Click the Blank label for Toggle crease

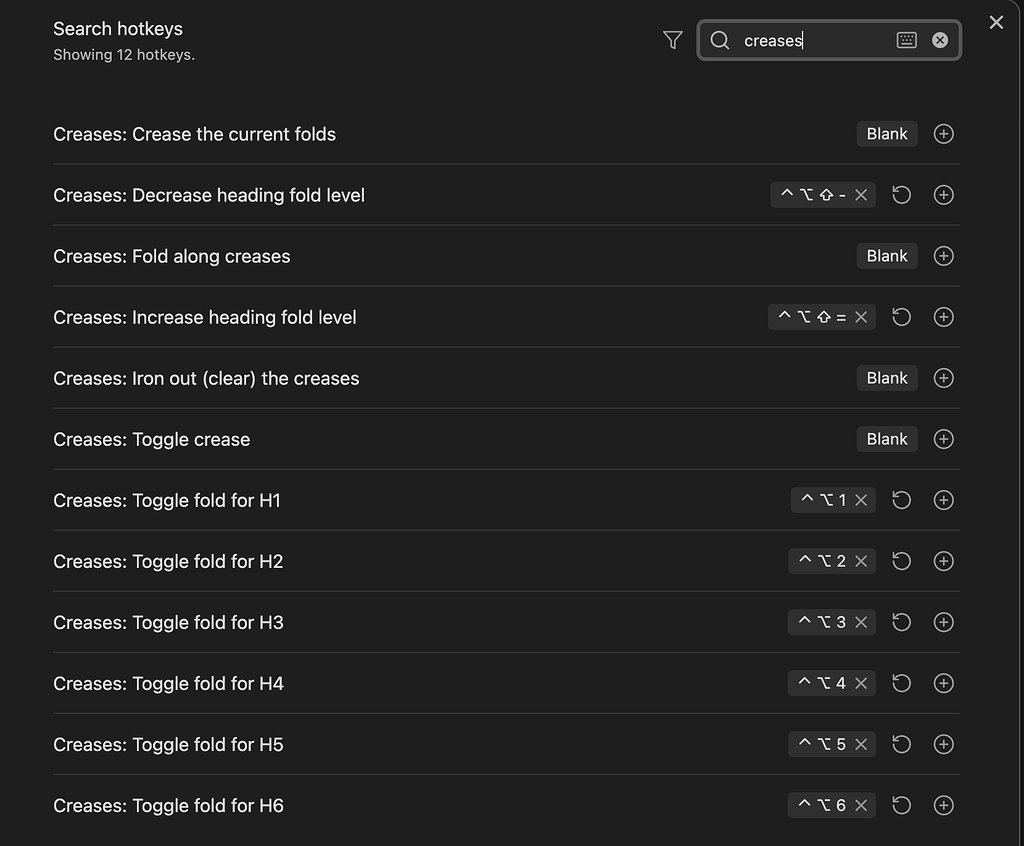pyautogui.click(x=887, y=439)
